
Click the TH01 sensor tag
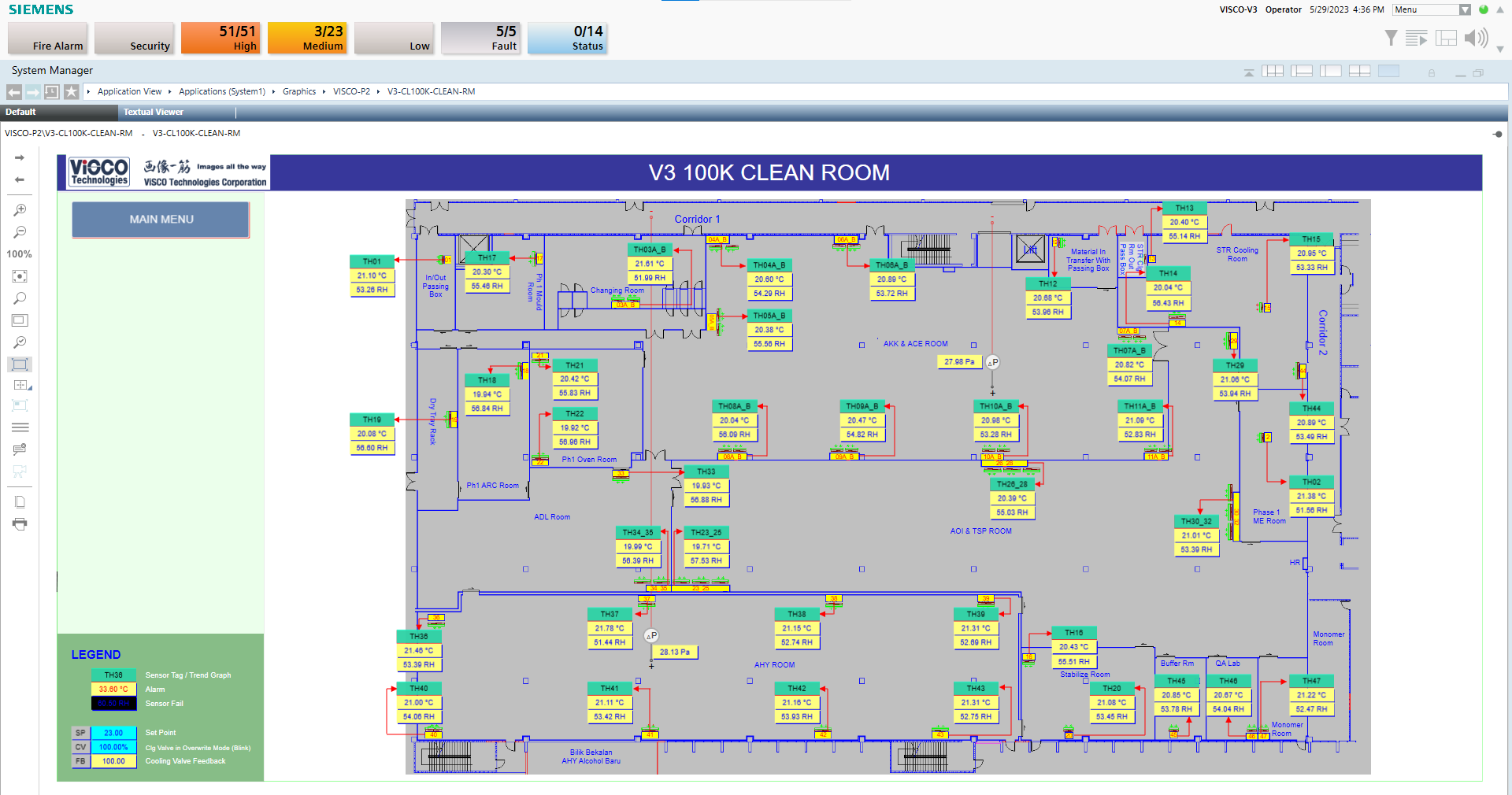(372, 261)
